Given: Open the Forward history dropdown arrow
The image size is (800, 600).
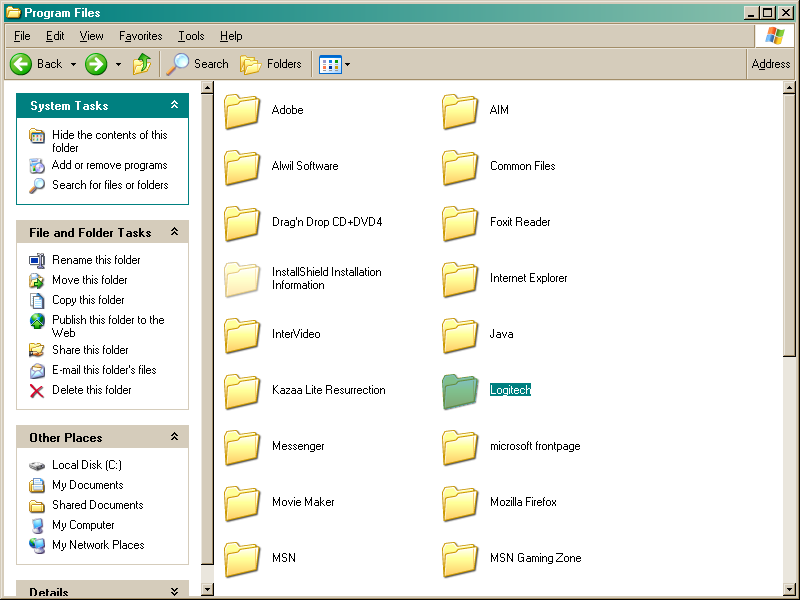Looking at the screenshot, I should coord(118,65).
